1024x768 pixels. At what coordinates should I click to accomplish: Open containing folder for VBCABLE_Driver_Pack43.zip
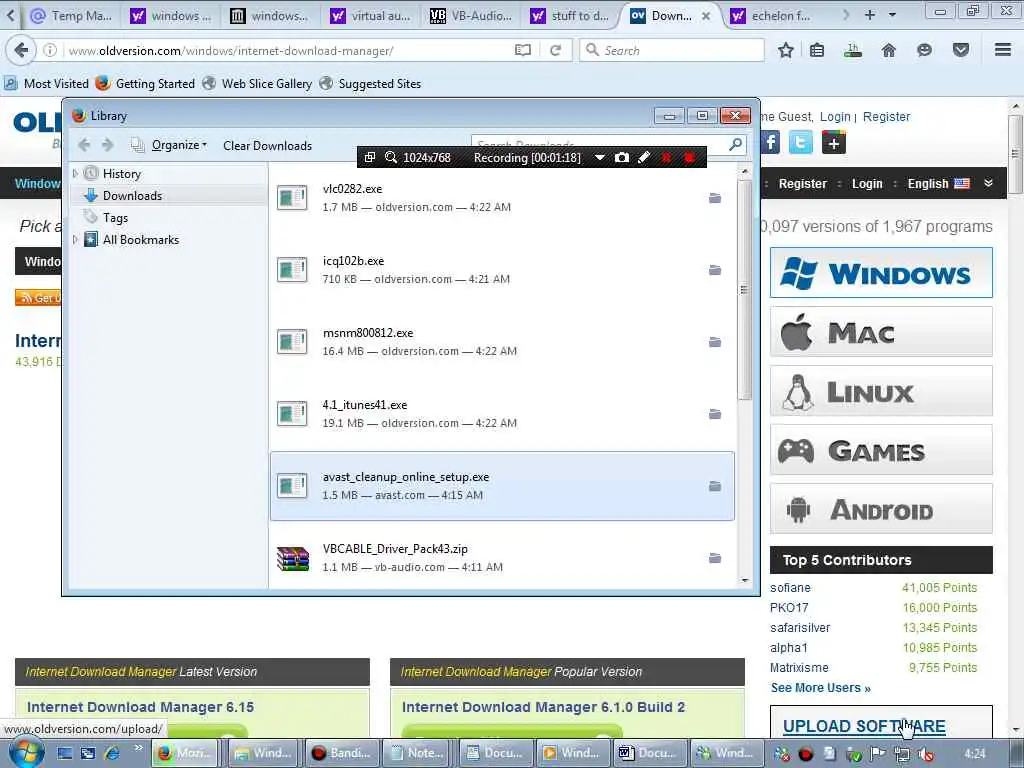(715, 558)
